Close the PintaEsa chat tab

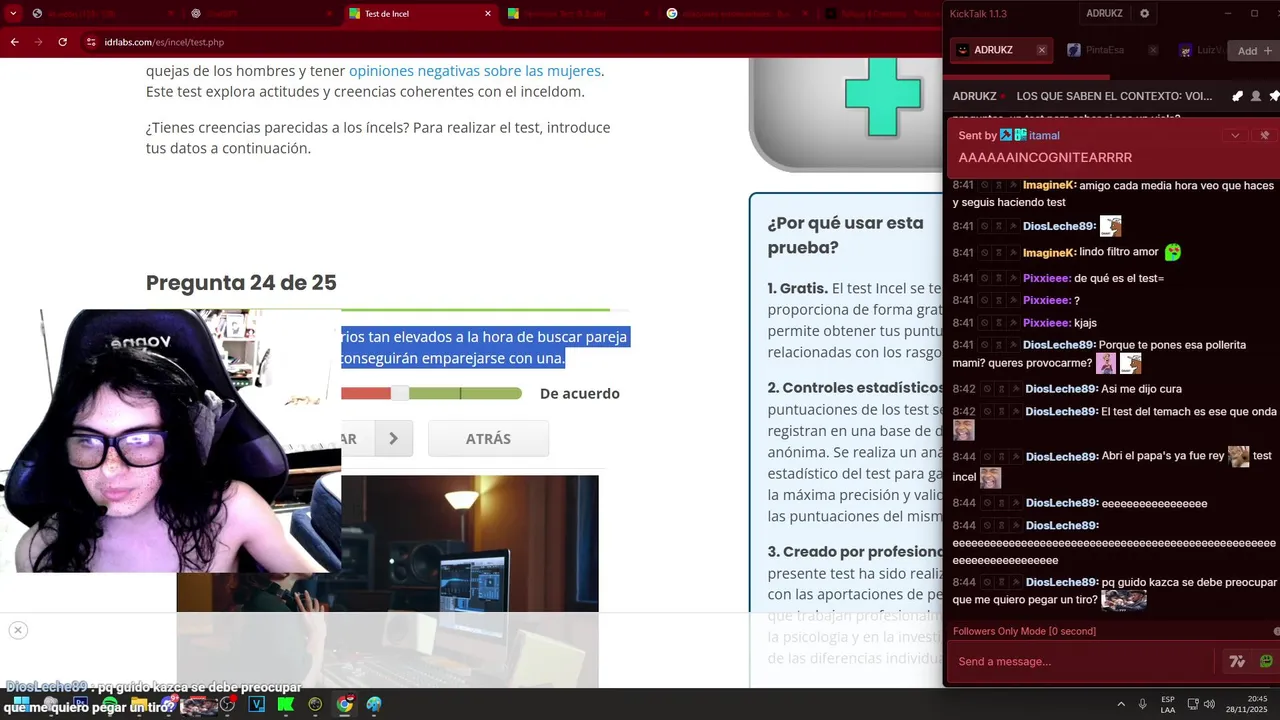click(1153, 50)
